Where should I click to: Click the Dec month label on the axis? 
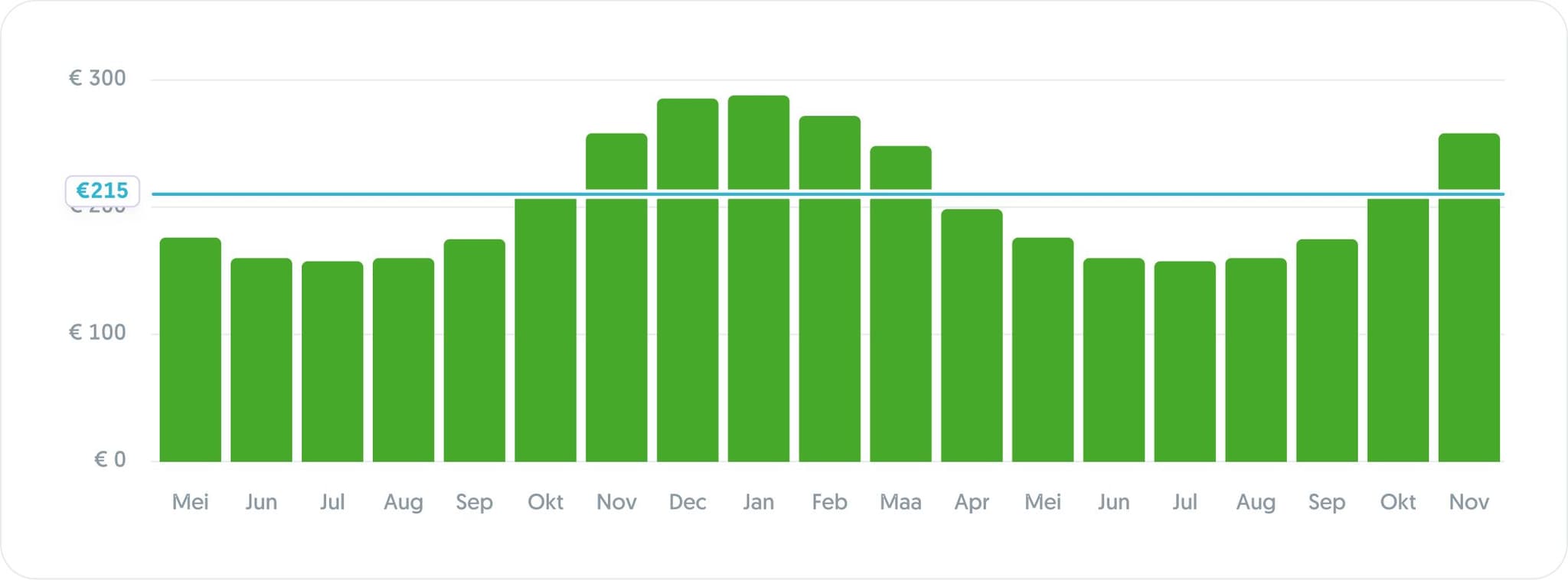click(x=688, y=502)
